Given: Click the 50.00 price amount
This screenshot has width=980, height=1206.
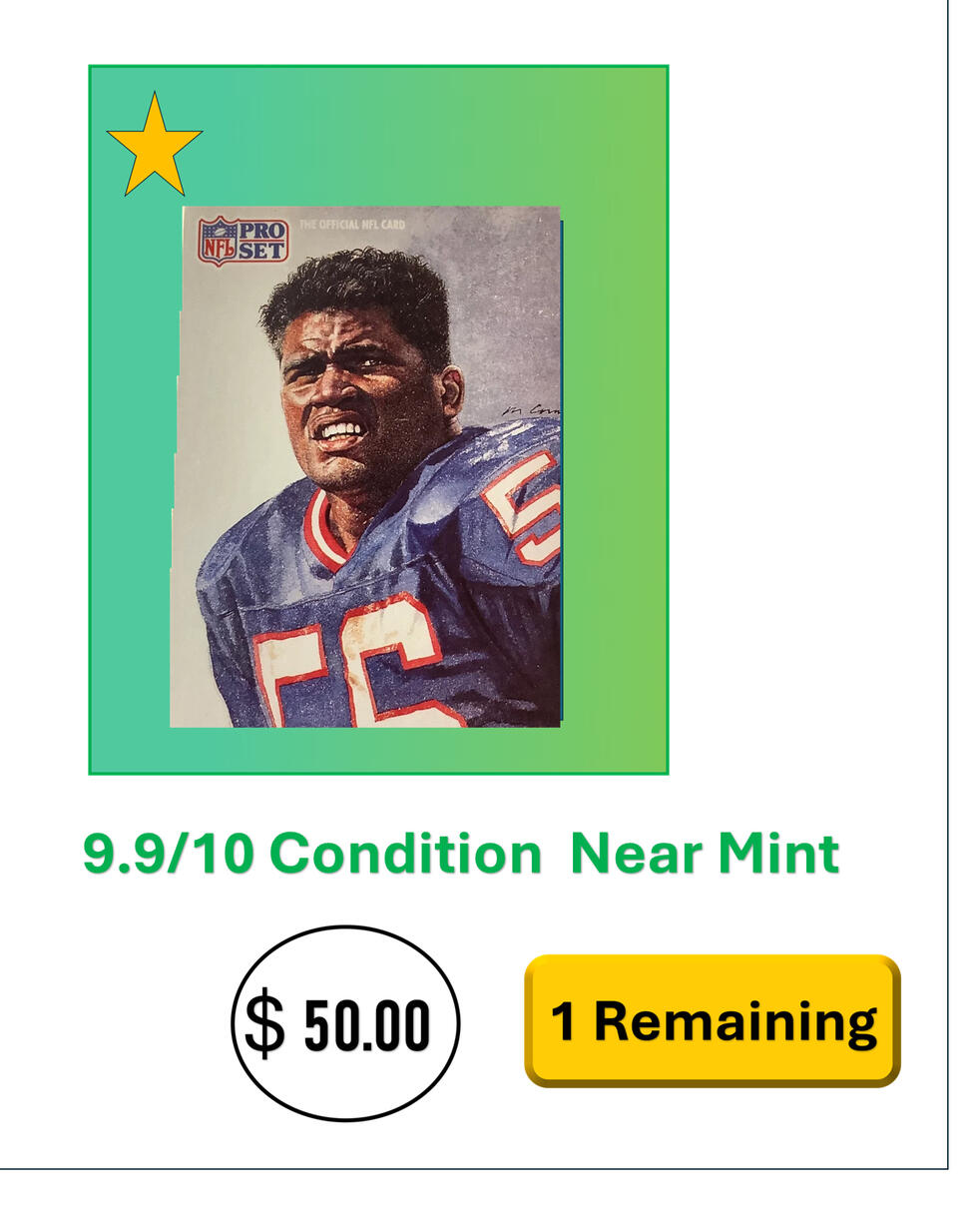Looking at the screenshot, I should 366,1025.
